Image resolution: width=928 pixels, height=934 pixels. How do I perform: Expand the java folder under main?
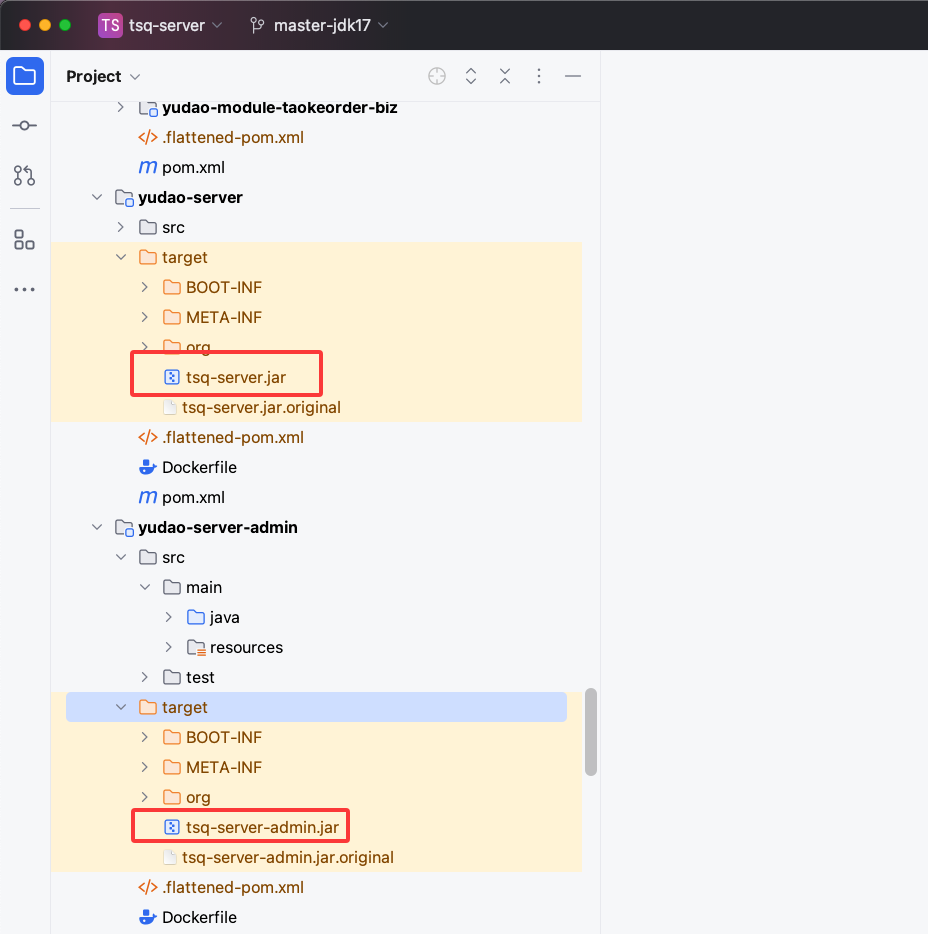click(169, 617)
